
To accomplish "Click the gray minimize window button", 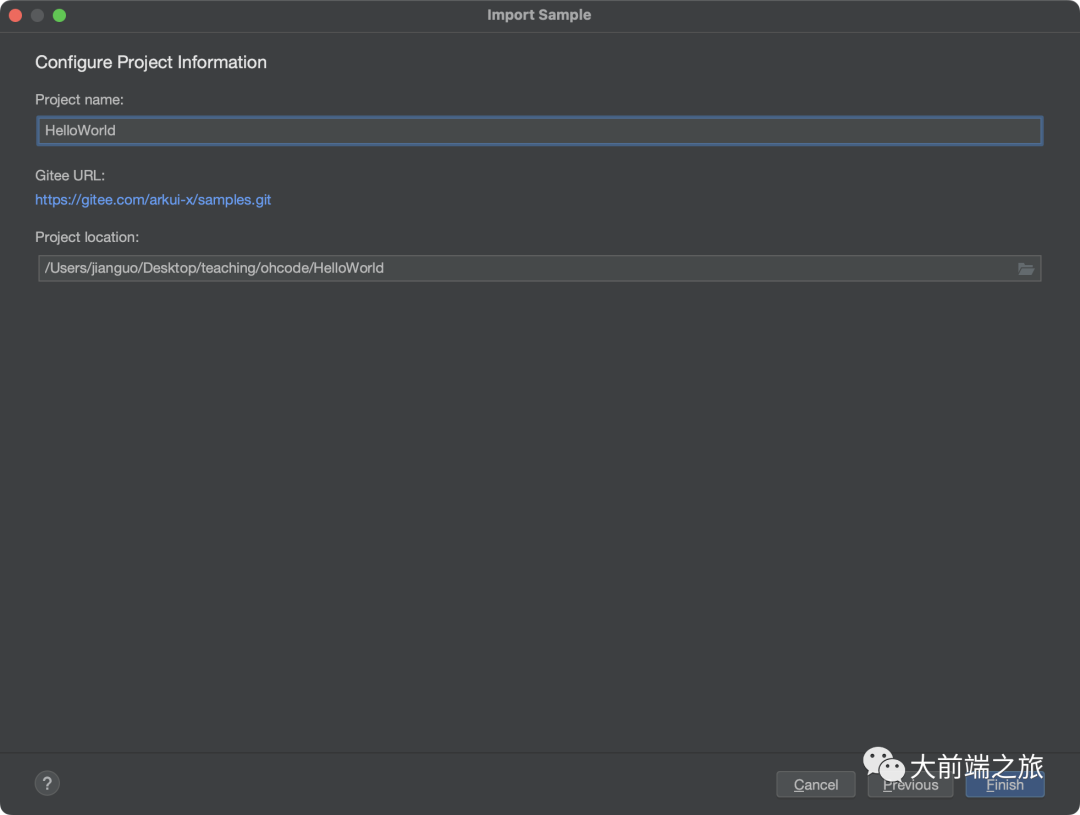I will tap(37, 15).
